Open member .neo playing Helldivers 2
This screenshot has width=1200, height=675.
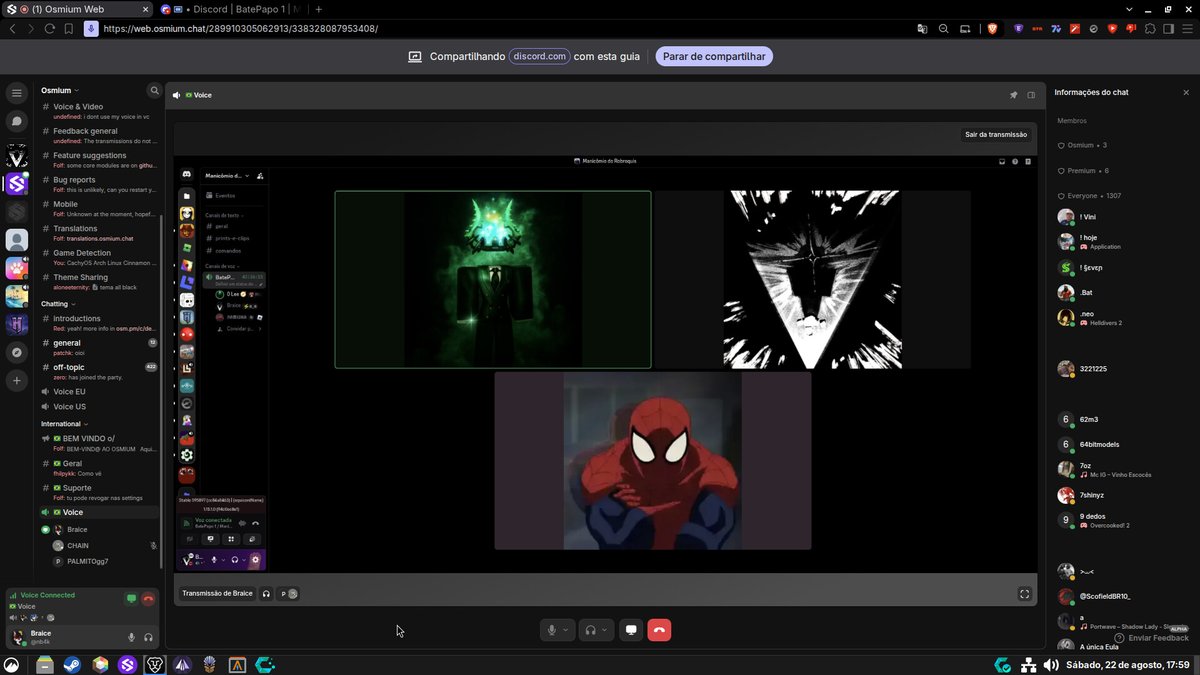pos(1120,318)
